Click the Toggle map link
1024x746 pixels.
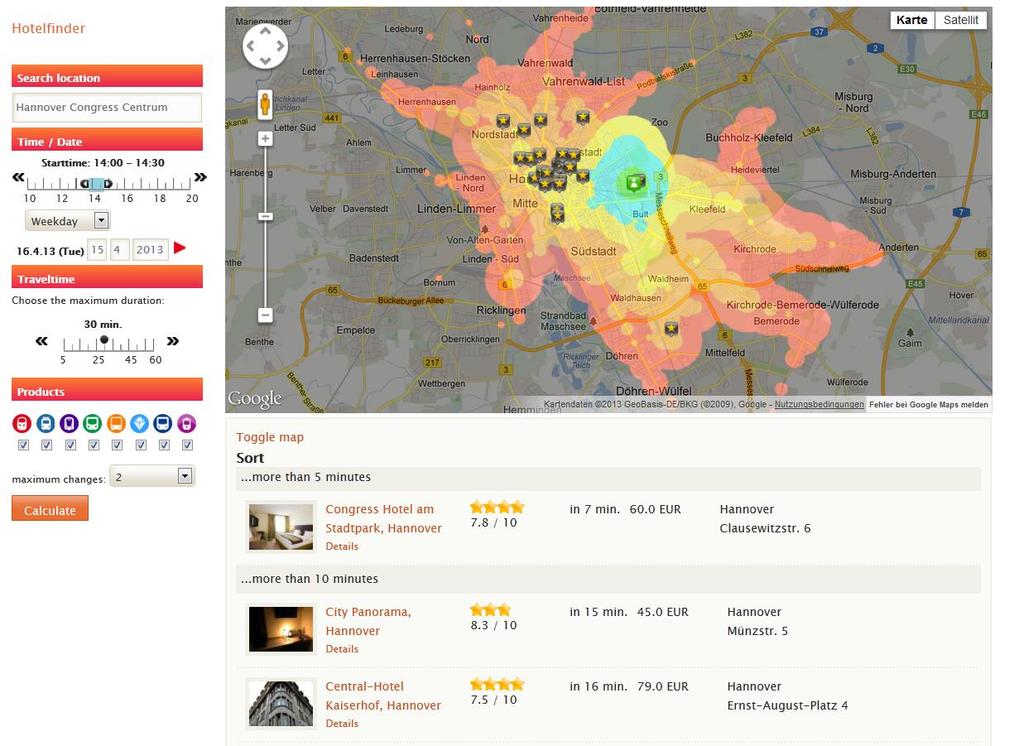(270, 437)
